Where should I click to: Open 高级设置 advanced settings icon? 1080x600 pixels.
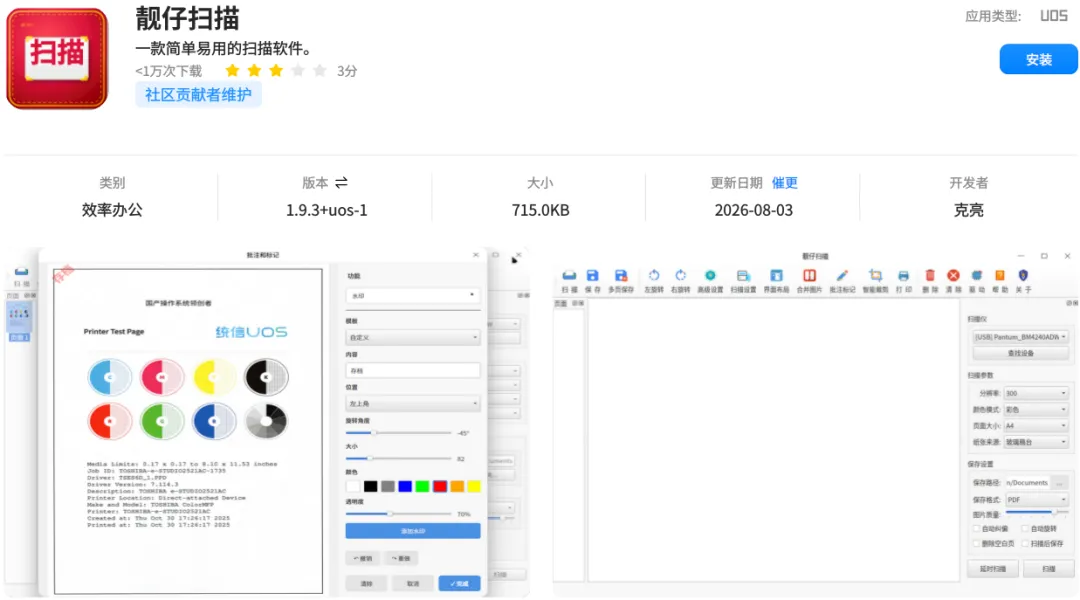[x=710, y=276]
